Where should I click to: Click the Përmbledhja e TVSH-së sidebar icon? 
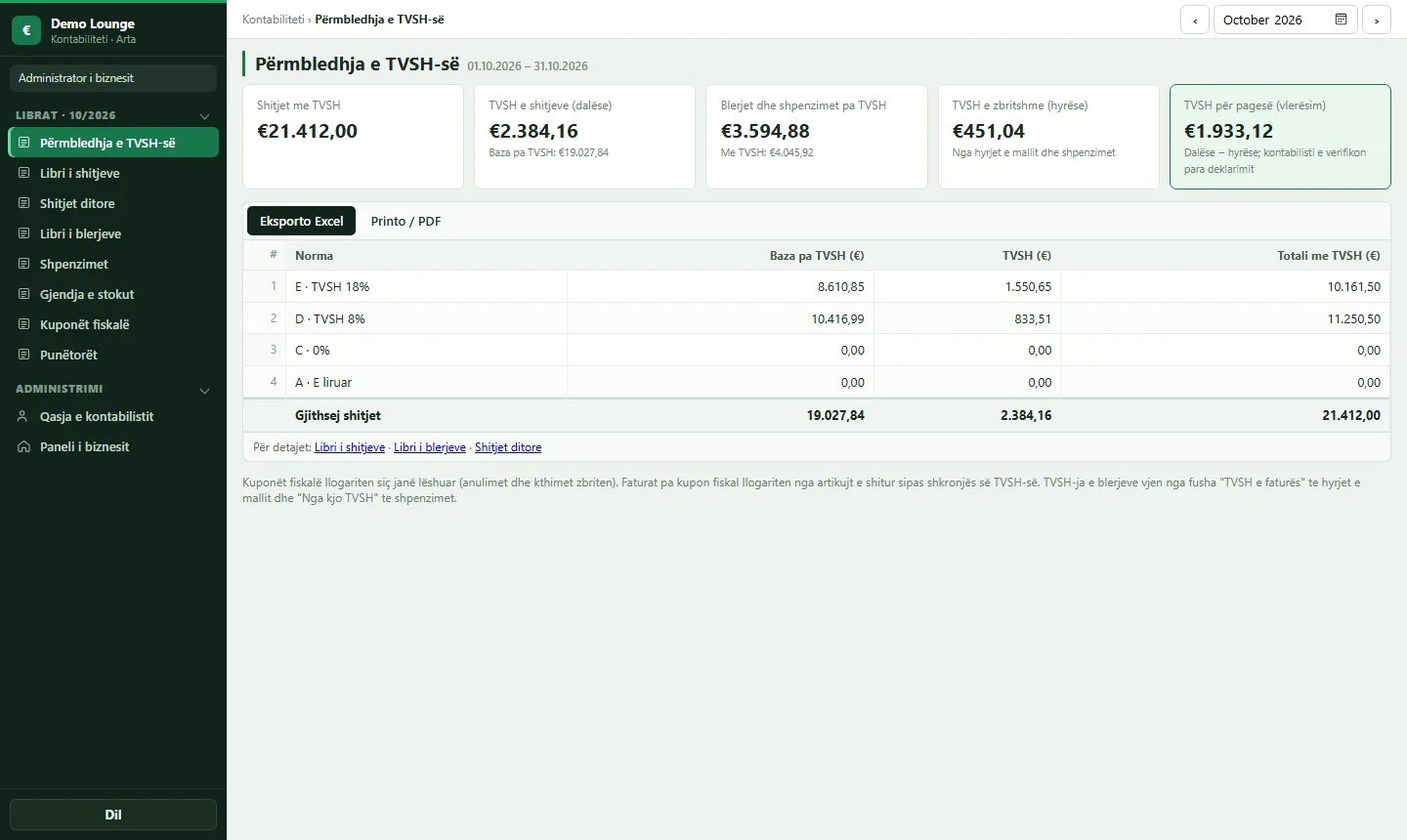[x=24, y=143]
